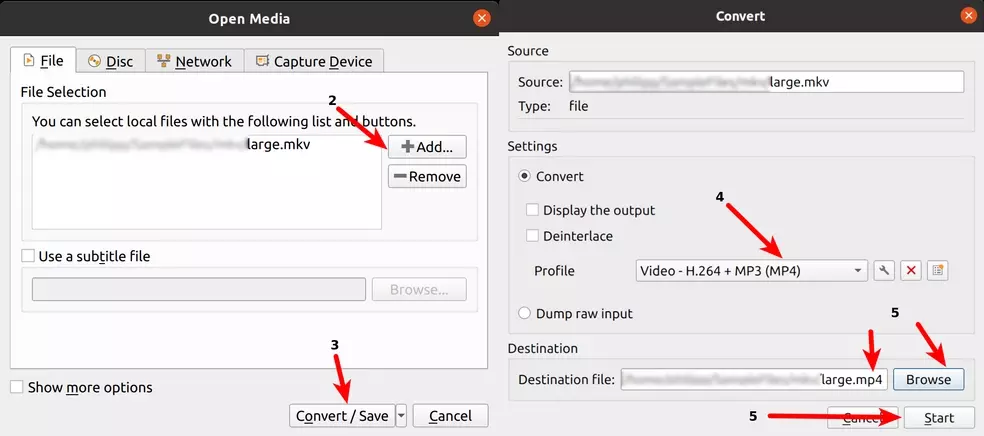Click the Source path field
Image resolution: width=984 pixels, height=436 pixels.
click(766, 82)
